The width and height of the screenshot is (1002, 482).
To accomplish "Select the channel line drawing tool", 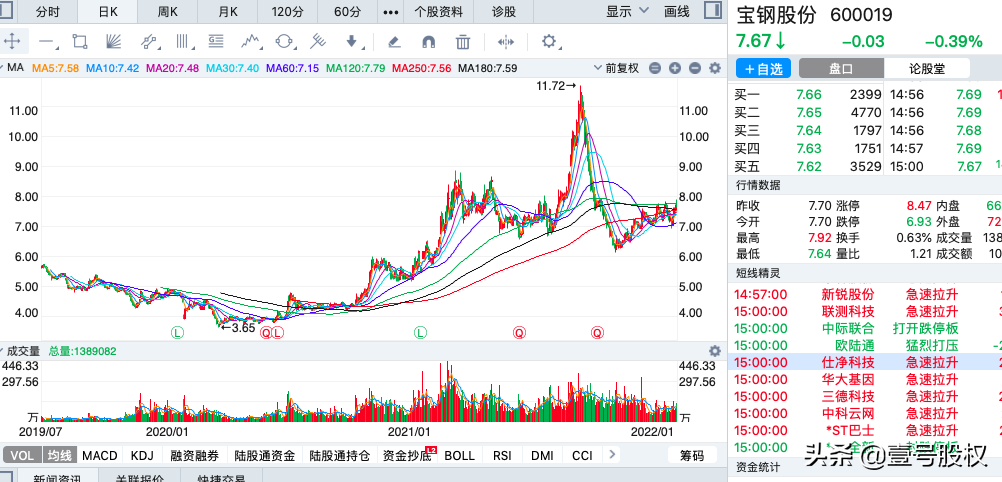I will coord(149,42).
